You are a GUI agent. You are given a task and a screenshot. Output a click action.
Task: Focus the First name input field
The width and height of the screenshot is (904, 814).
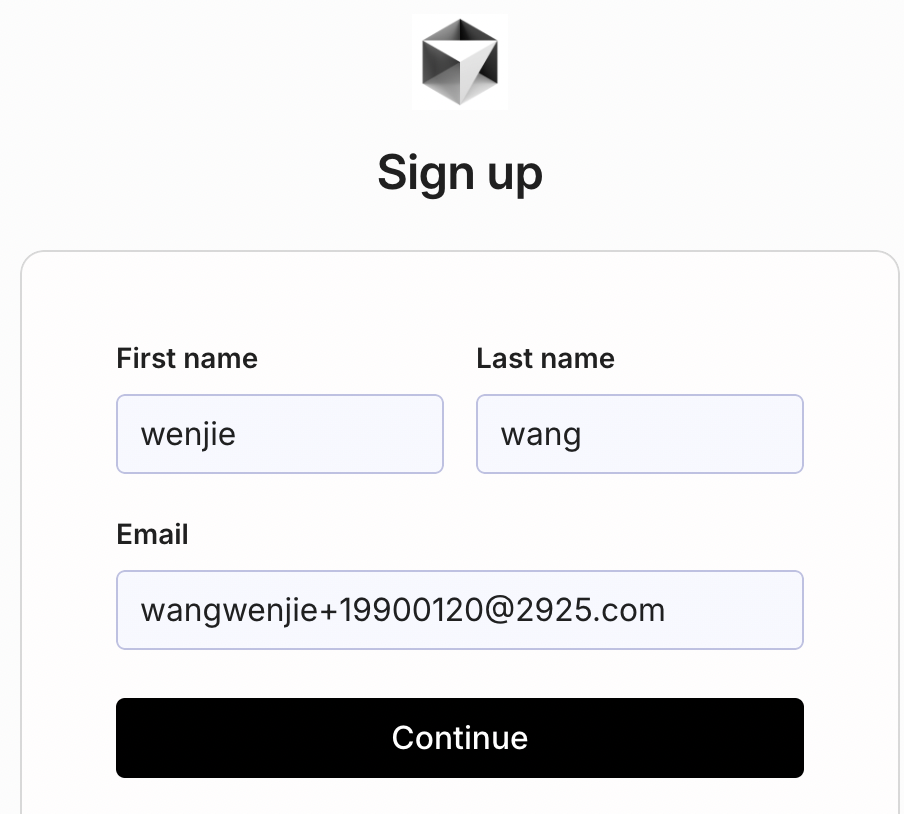pos(280,434)
